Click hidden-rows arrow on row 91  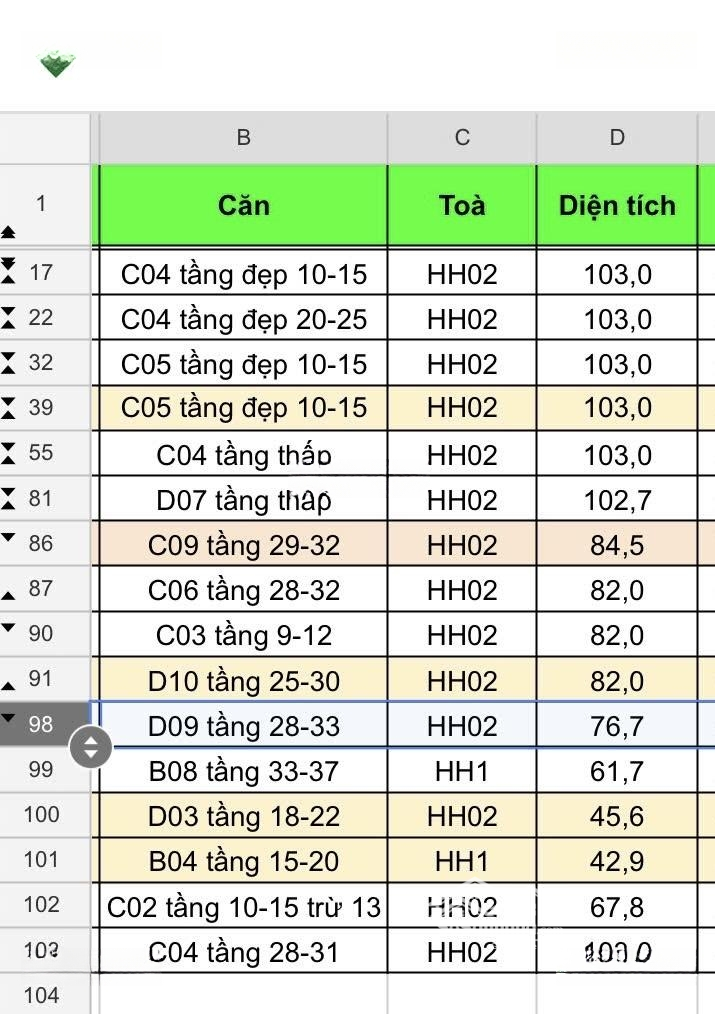9,685
